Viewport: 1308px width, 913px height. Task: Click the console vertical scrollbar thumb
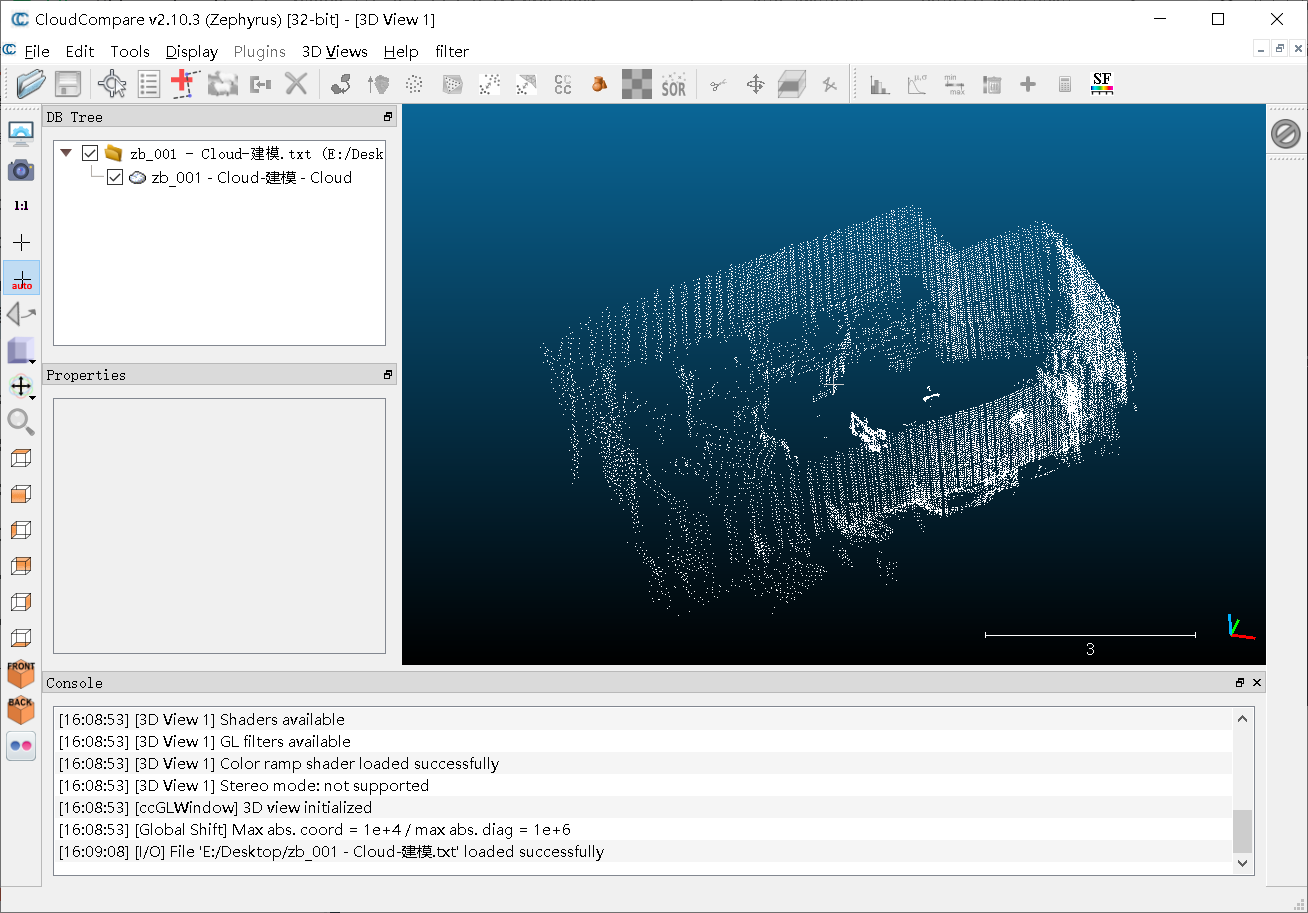[x=1242, y=830]
